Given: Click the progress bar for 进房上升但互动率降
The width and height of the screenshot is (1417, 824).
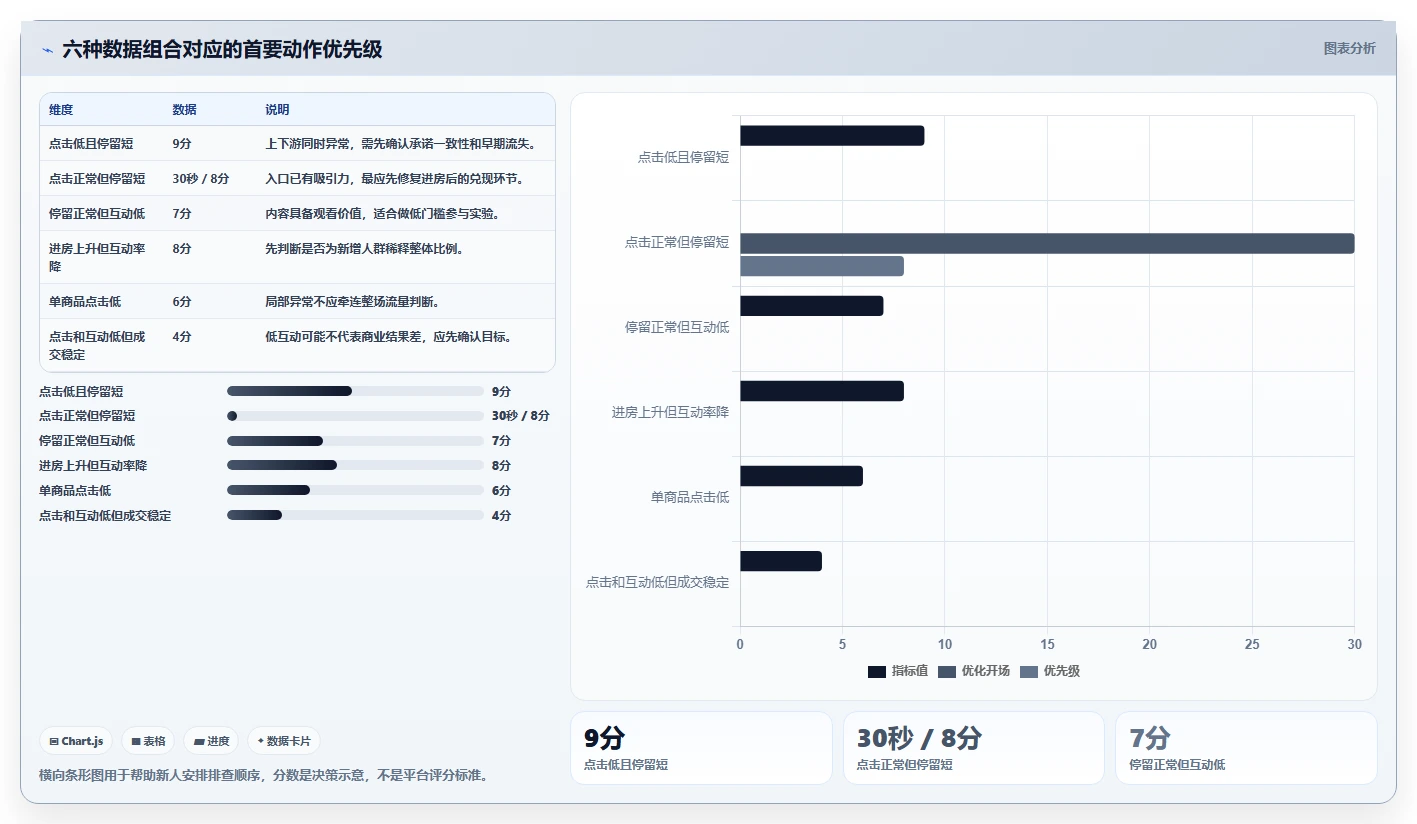Looking at the screenshot, I should point(355,465).
